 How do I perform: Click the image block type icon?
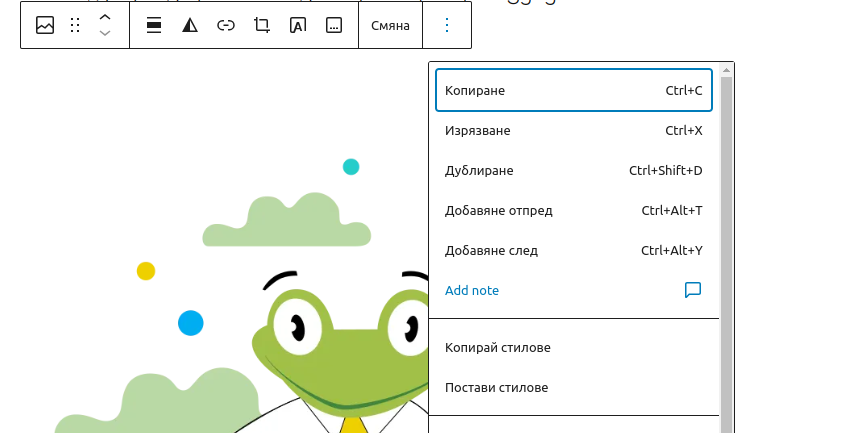point(45,26)
